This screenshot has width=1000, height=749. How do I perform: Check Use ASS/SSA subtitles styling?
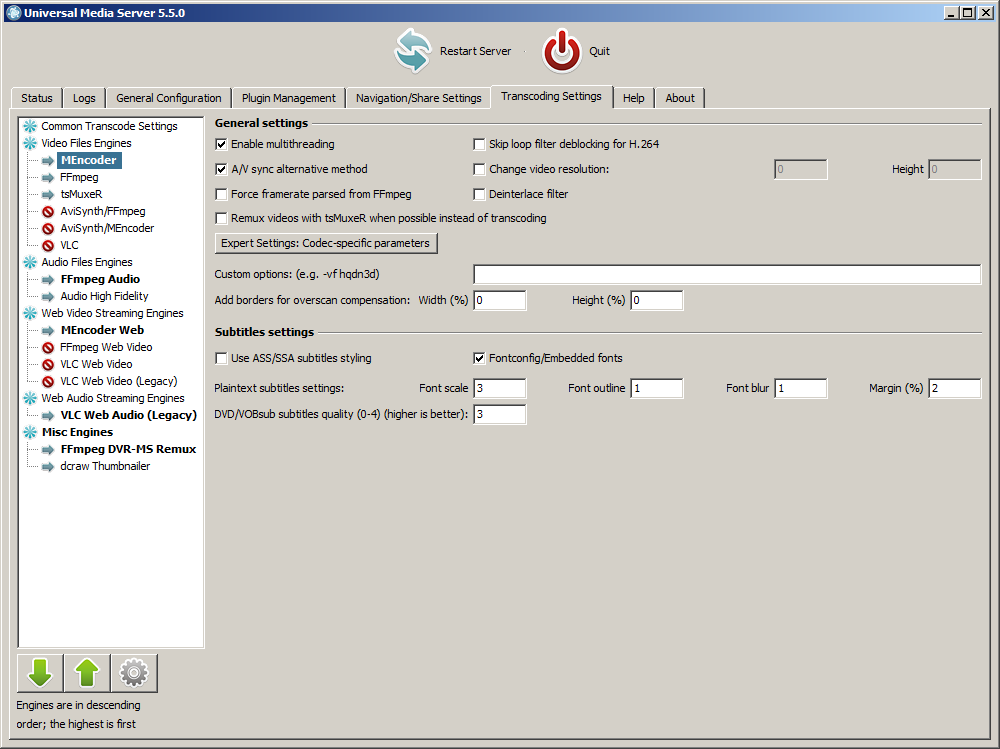coord(221,359)
